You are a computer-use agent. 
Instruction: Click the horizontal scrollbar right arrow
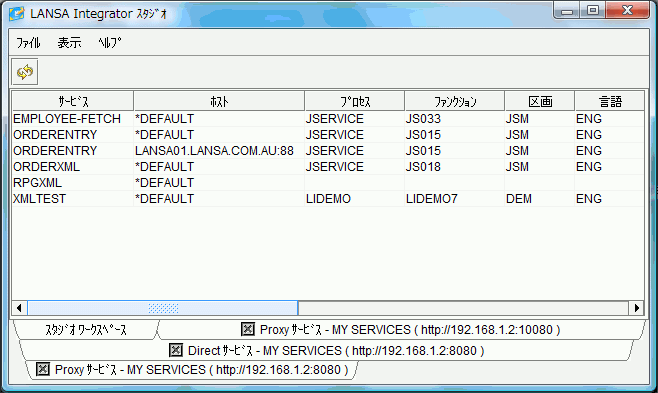click(636, 308)
